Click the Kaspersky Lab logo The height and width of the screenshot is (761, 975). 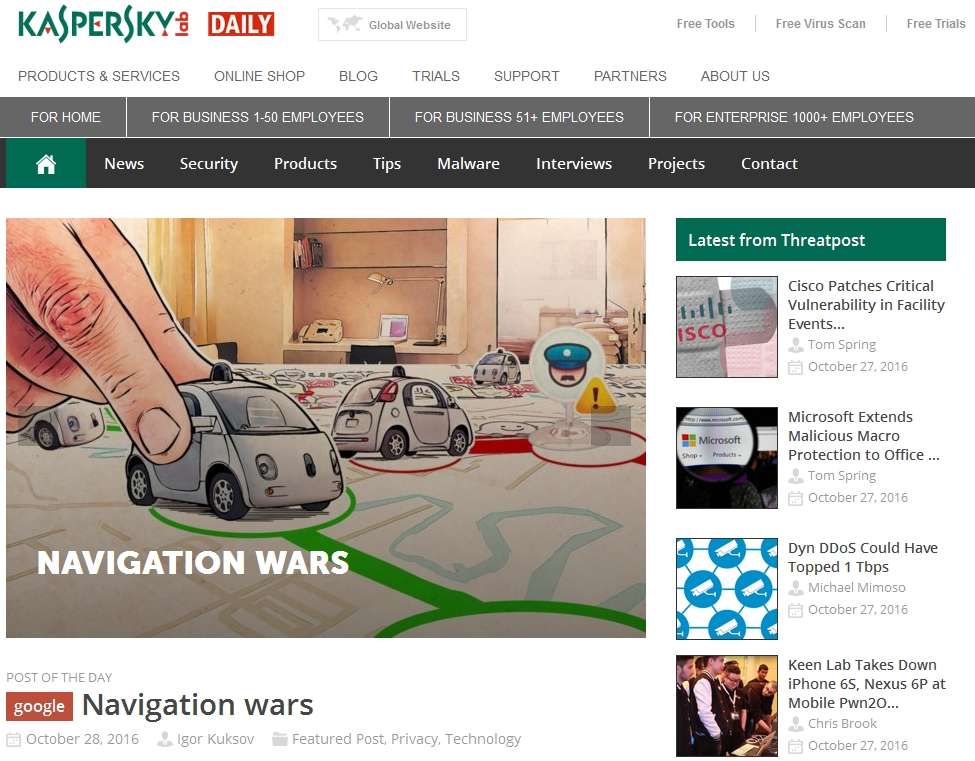(103, 24)
